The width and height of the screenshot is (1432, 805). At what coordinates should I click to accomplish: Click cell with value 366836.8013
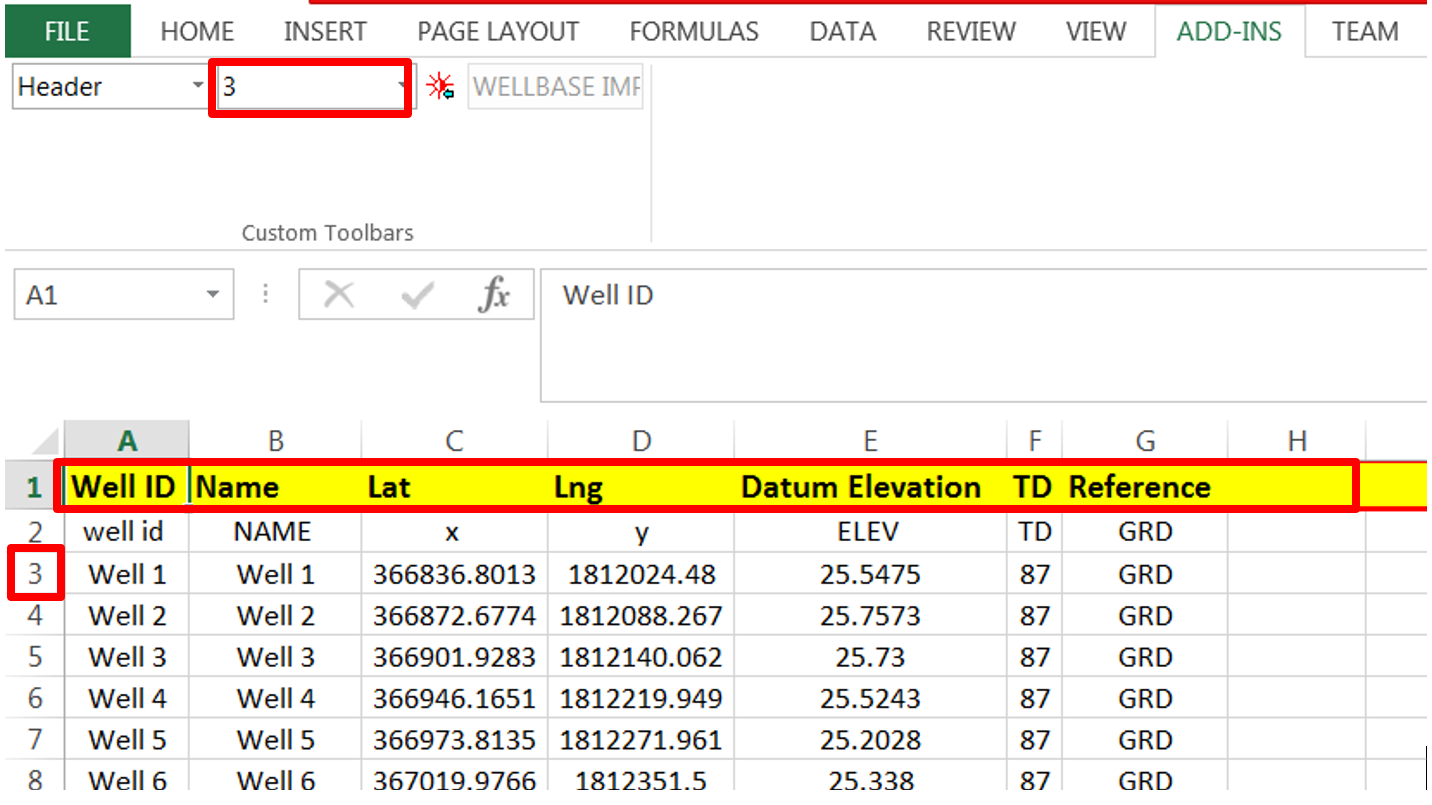click(x=454, y=574)
